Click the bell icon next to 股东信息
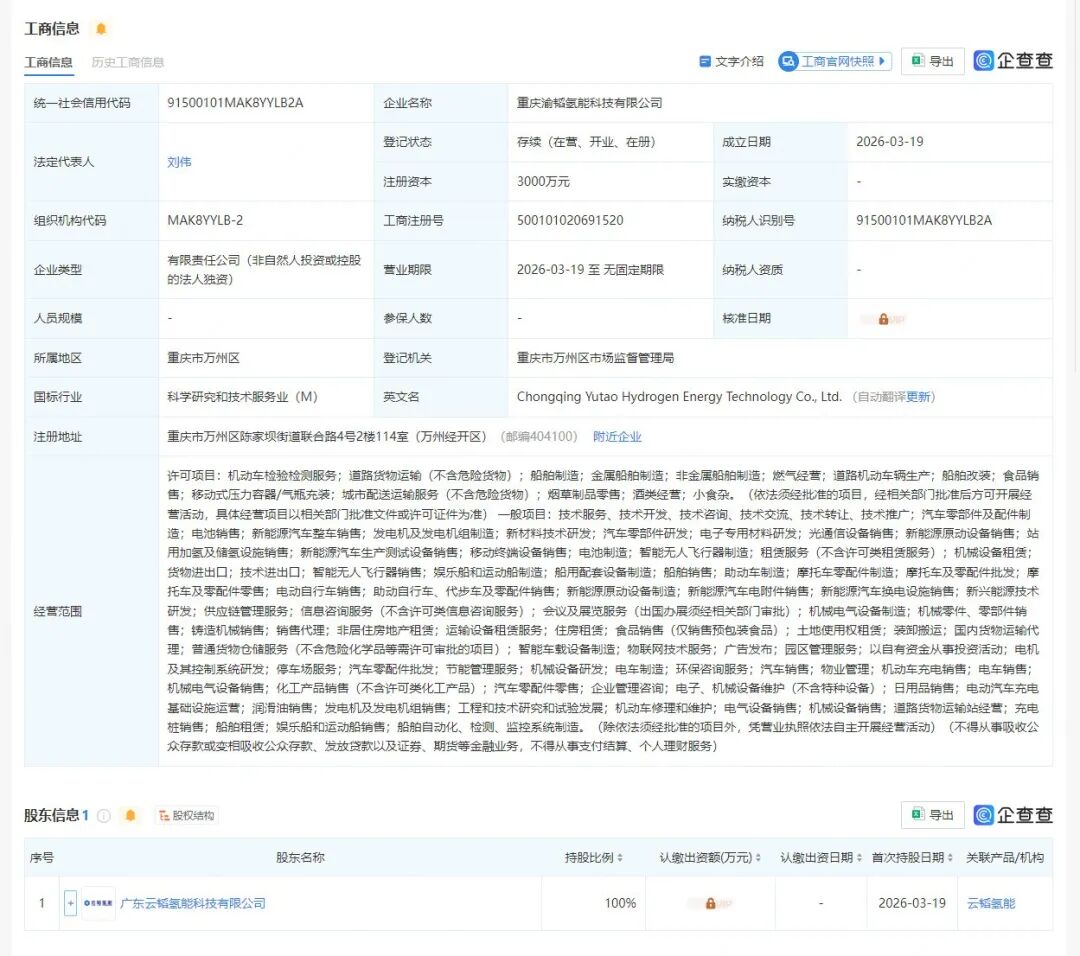Viewport: 1080px width, 956px height. [130, 815]
